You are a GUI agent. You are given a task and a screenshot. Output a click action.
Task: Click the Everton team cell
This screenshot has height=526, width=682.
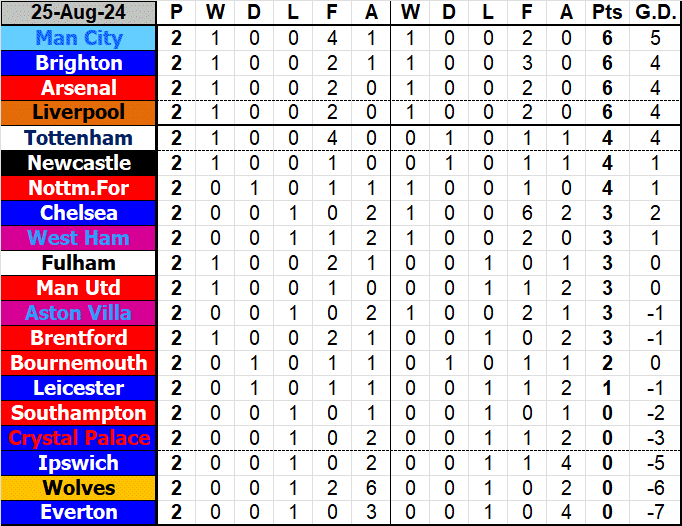79,513
